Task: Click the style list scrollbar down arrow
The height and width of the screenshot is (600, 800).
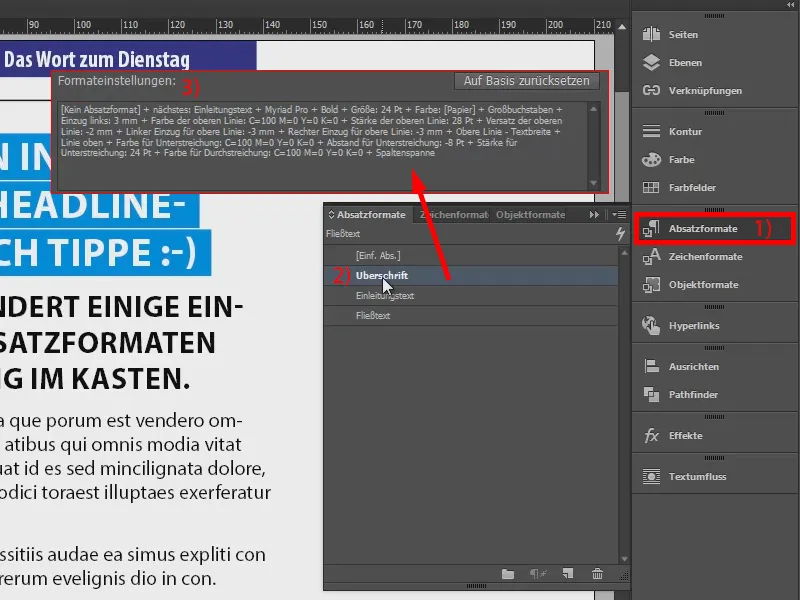Action: (624, 559)
